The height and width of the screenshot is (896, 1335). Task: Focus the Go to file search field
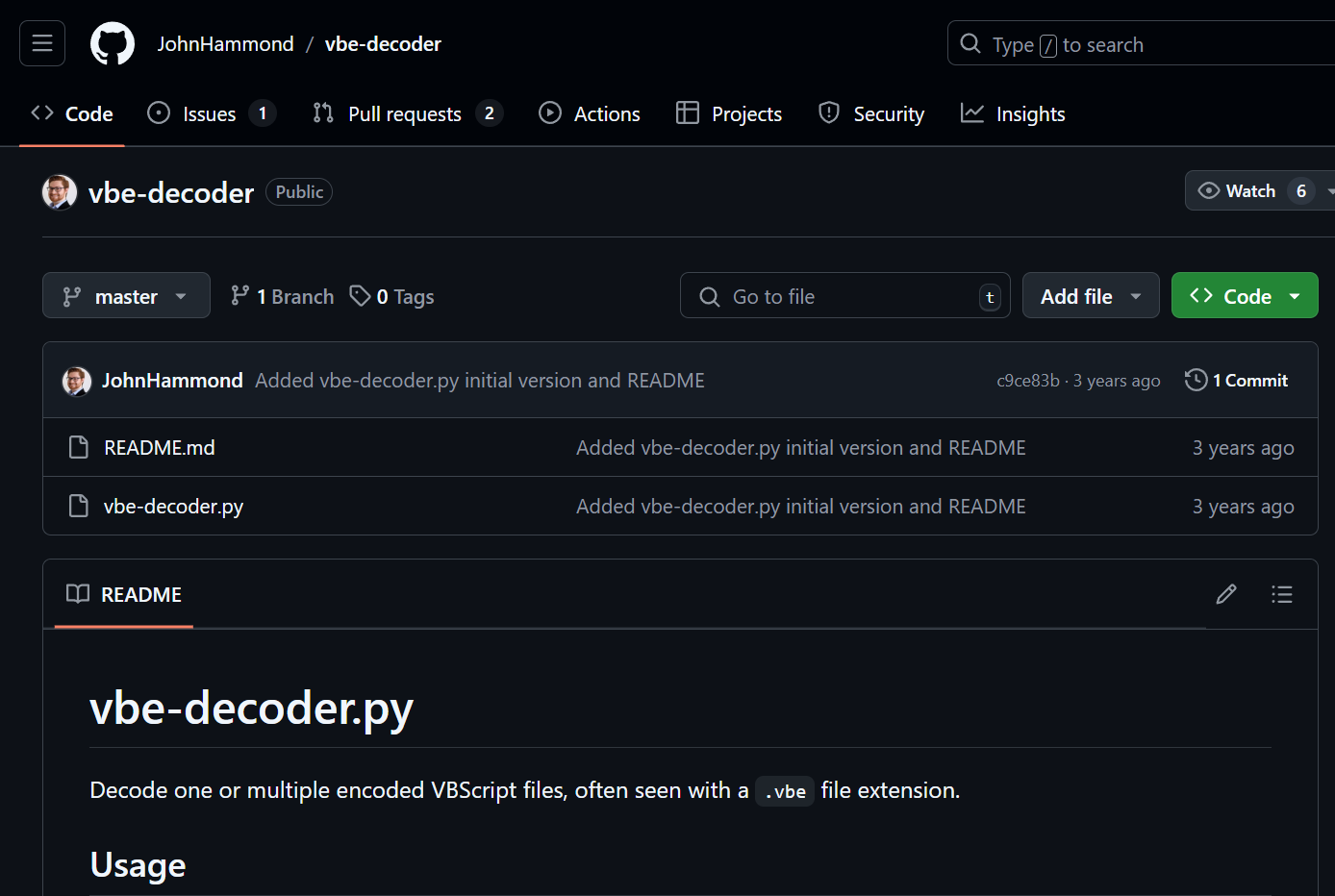pos(844,295)
